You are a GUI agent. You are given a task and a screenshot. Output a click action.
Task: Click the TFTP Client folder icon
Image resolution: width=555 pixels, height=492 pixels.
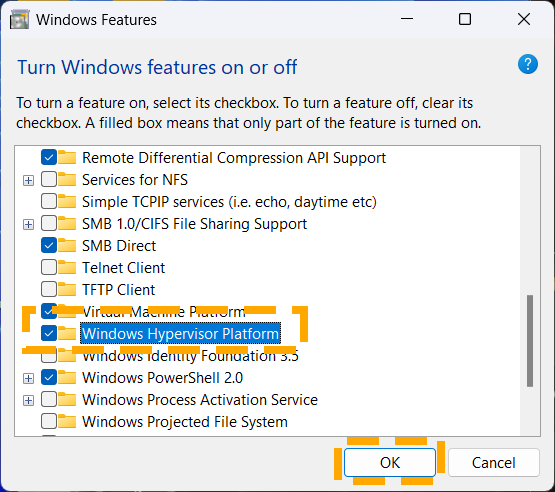pos(67,290)
